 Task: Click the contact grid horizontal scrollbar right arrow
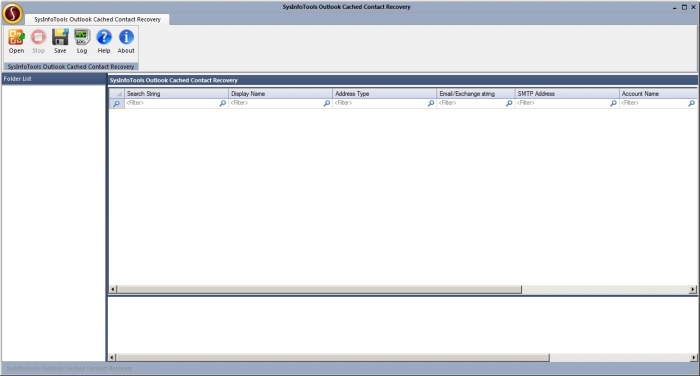(693, 289)
